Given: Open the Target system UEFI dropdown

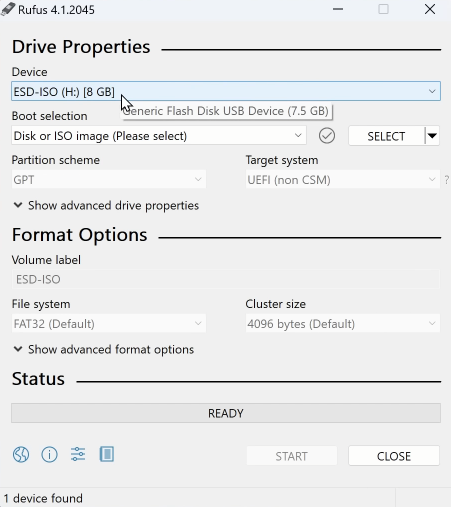Looking at the screenshot, I should coord(343,180).
